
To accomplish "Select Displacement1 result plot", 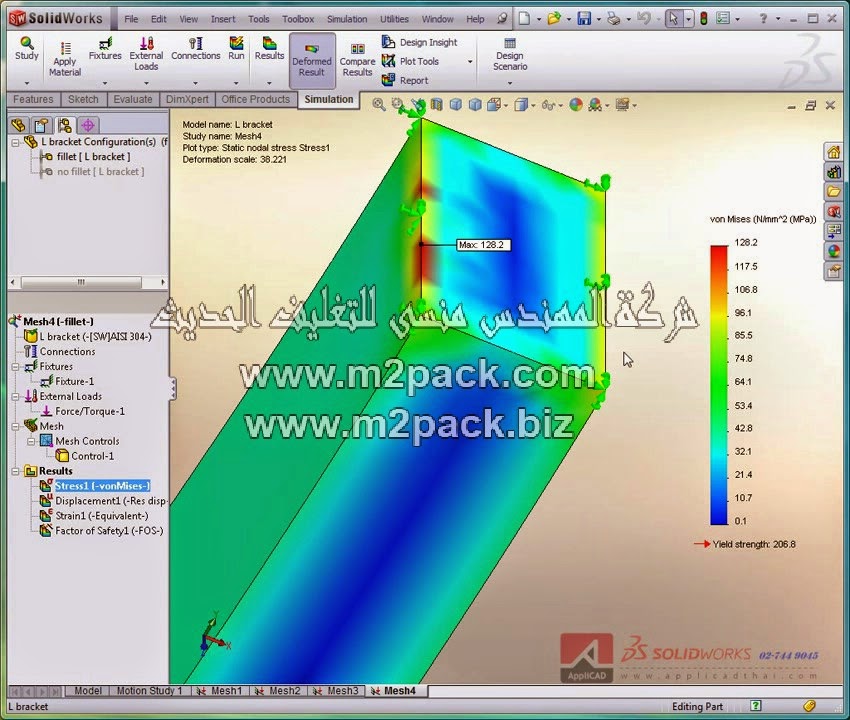I will coord(111,502).
